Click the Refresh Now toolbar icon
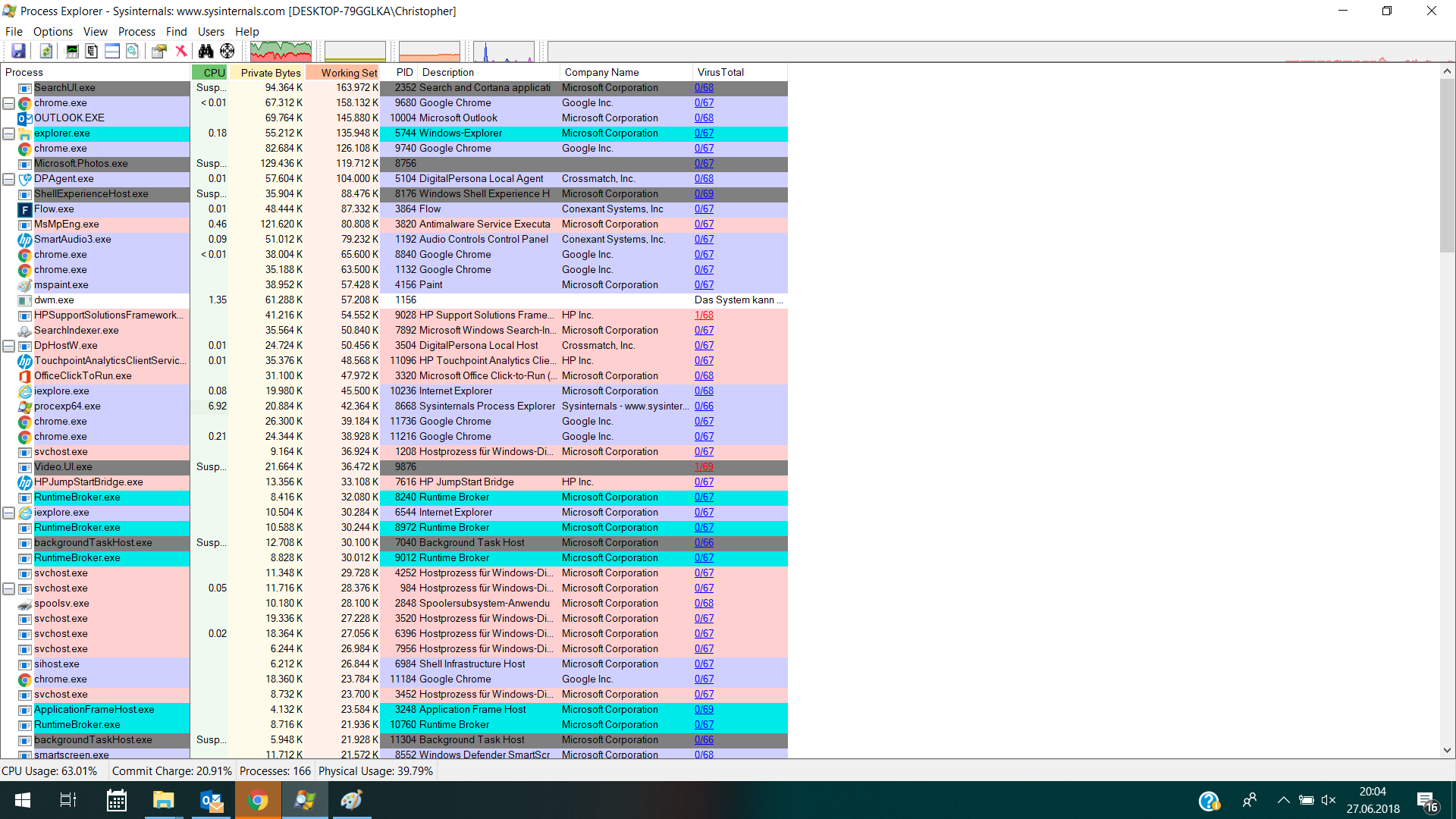Image resolution: width=1456 pixels, height=819 pixels. [x=46, y=51]
